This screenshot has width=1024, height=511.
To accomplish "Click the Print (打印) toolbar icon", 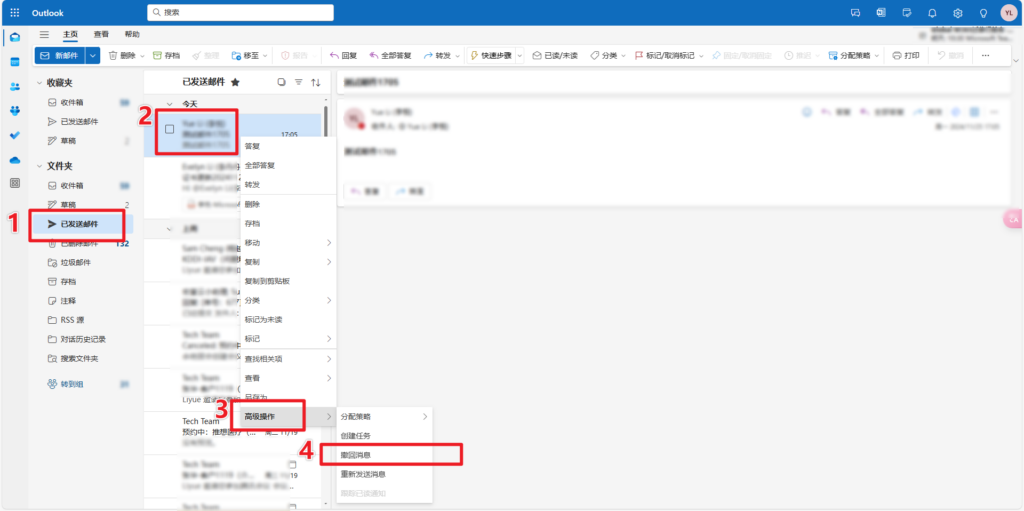I will tap(905, 56).
